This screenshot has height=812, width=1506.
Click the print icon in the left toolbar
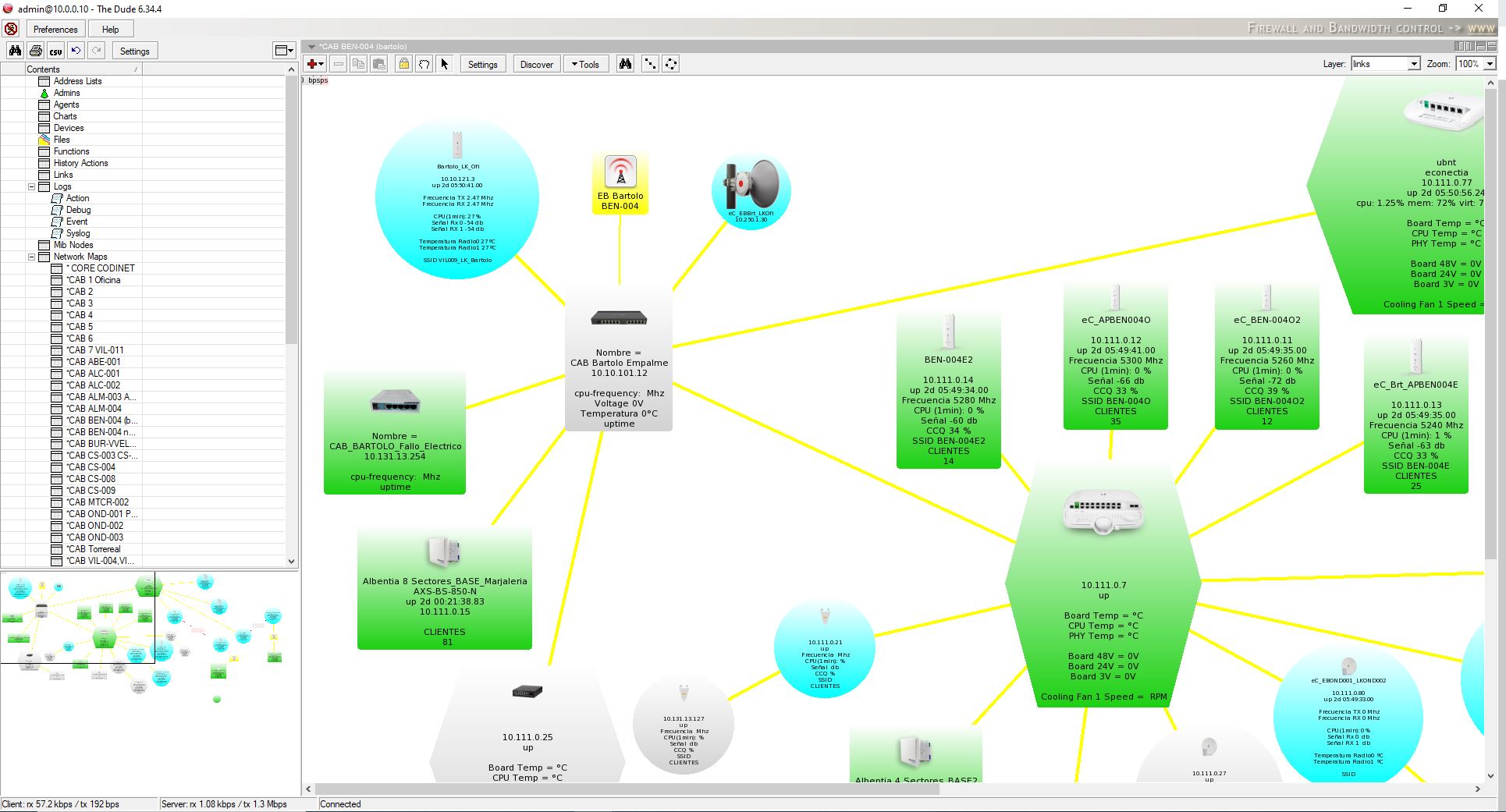(35, 51)
